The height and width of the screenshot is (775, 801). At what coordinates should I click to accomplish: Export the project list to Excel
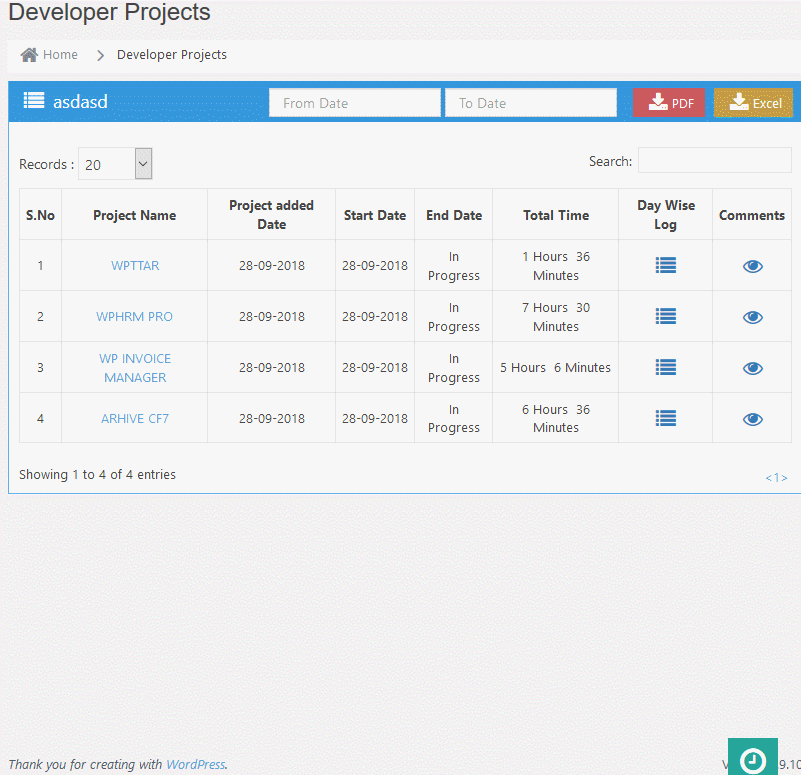(x=753, y=101)
